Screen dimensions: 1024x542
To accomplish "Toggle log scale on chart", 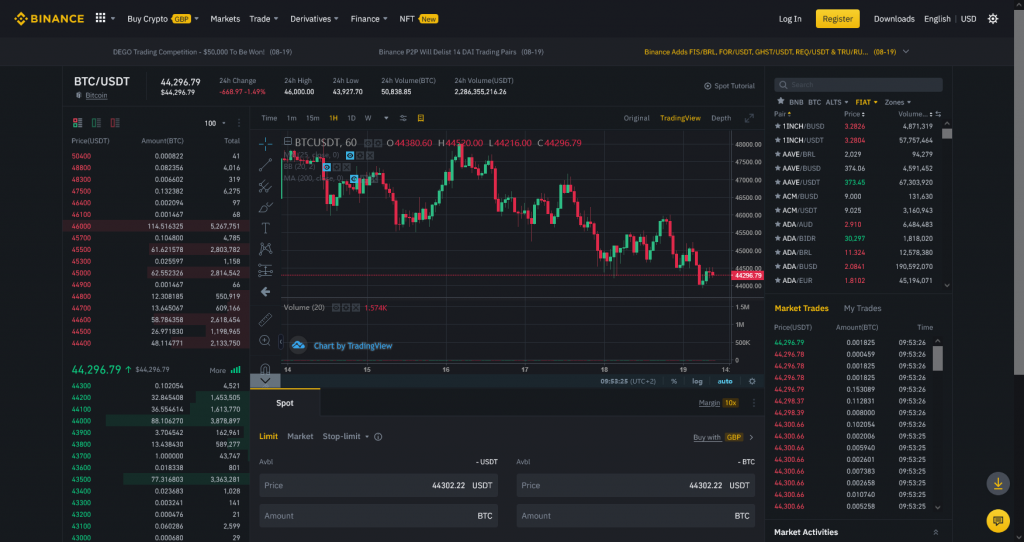I will point(697,381).
